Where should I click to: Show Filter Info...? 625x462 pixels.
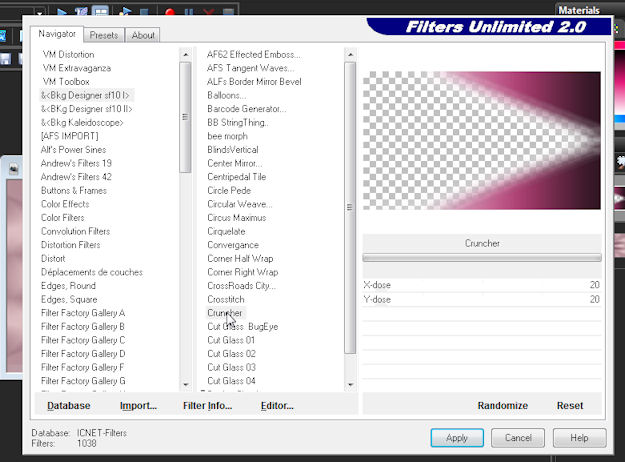(207, 405)
